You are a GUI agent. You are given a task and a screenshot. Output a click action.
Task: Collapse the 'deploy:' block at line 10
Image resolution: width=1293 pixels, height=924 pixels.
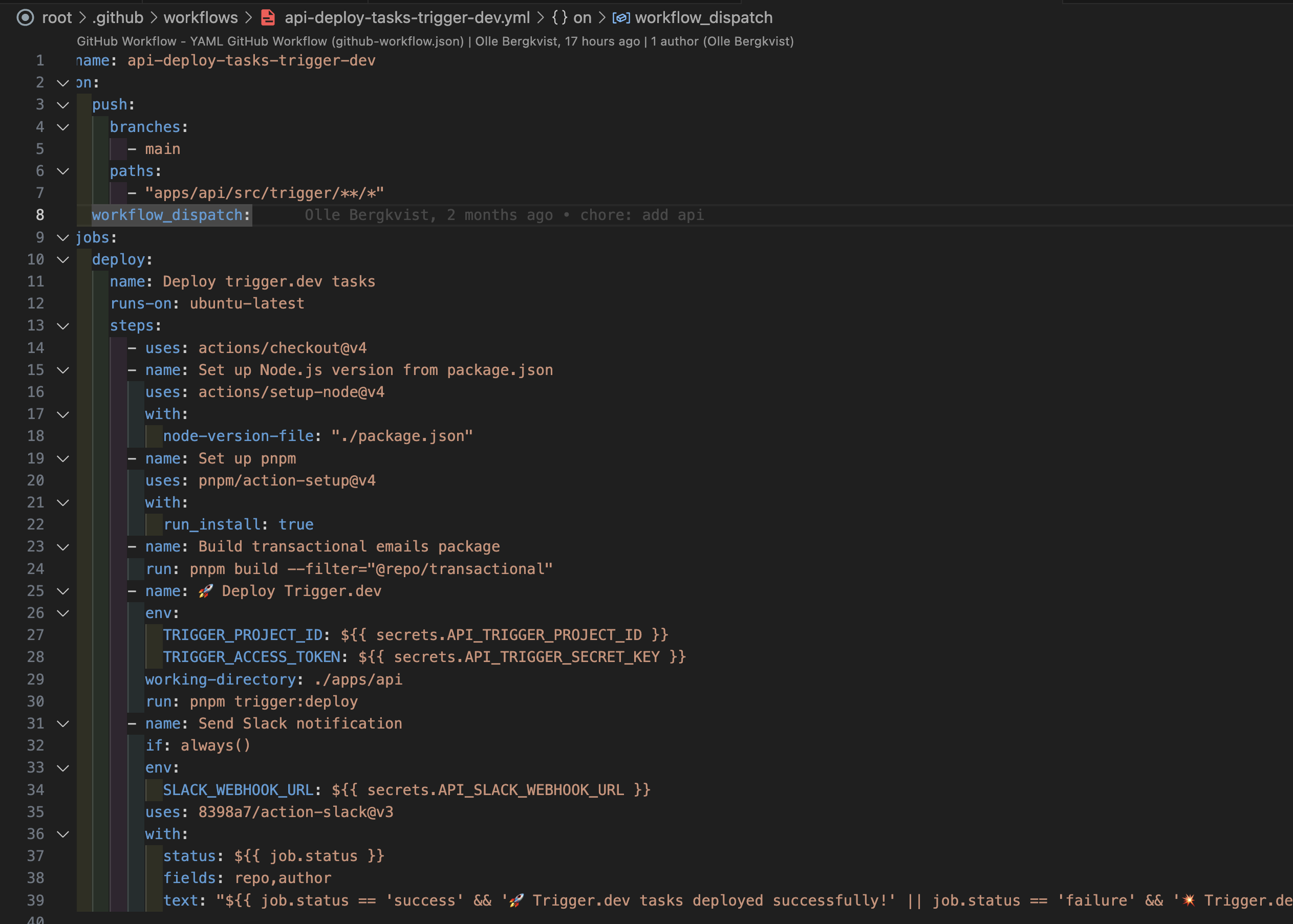(x=63, y=259)
